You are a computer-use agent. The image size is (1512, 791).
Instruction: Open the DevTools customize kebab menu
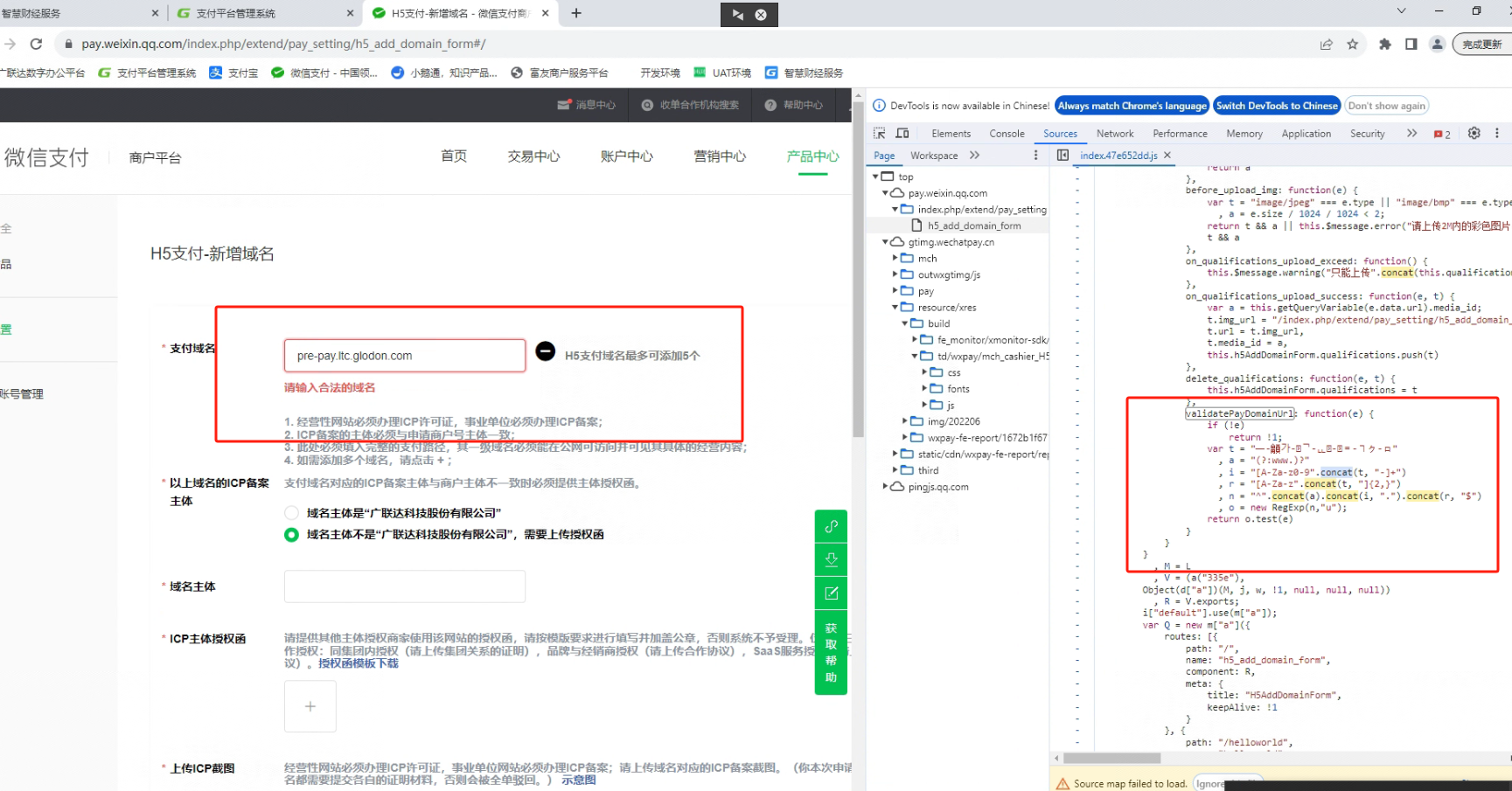pos(1497,133)
